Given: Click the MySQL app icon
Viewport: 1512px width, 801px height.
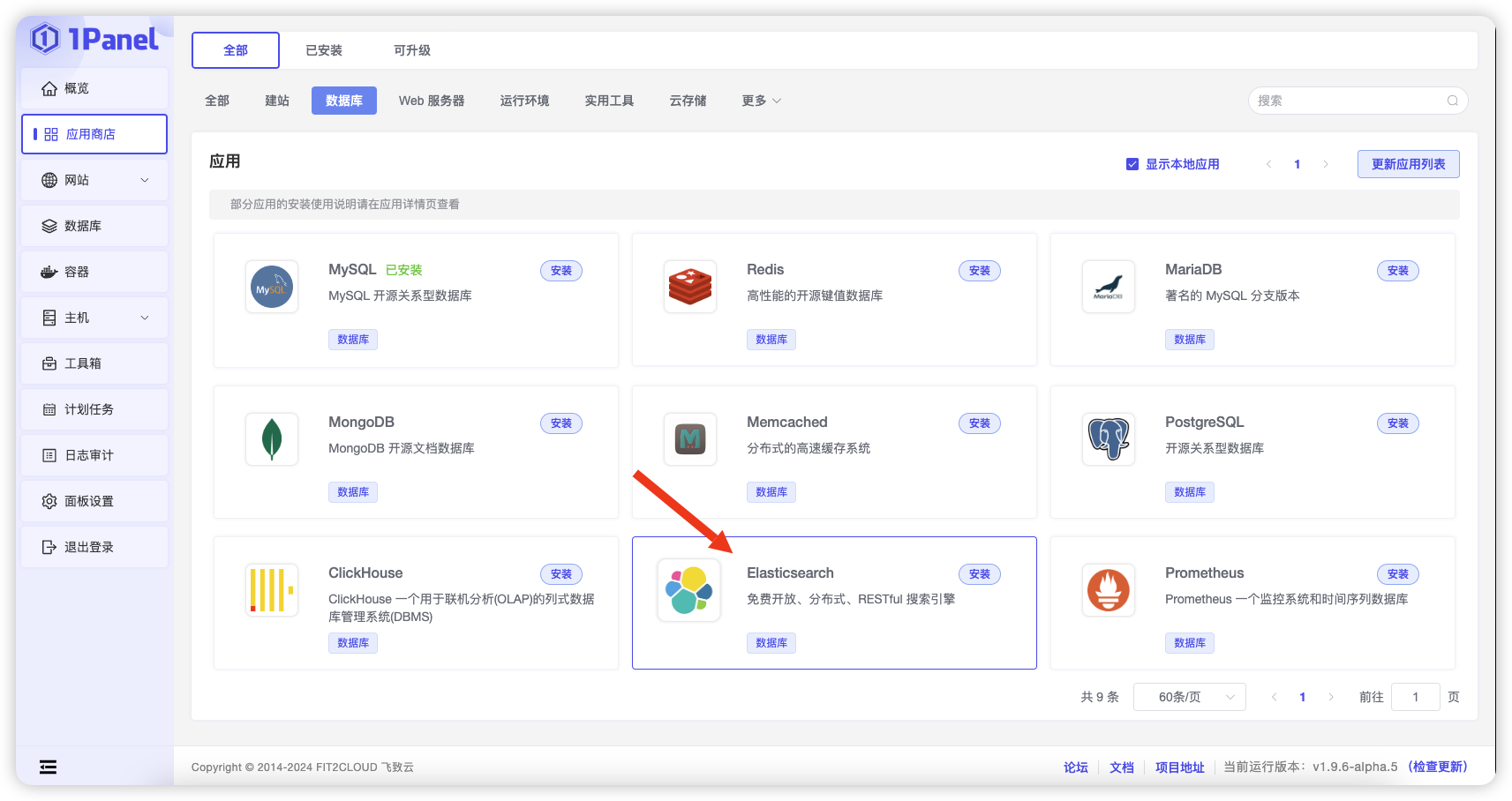Looking at the screenshot, I should pos(272,287).
